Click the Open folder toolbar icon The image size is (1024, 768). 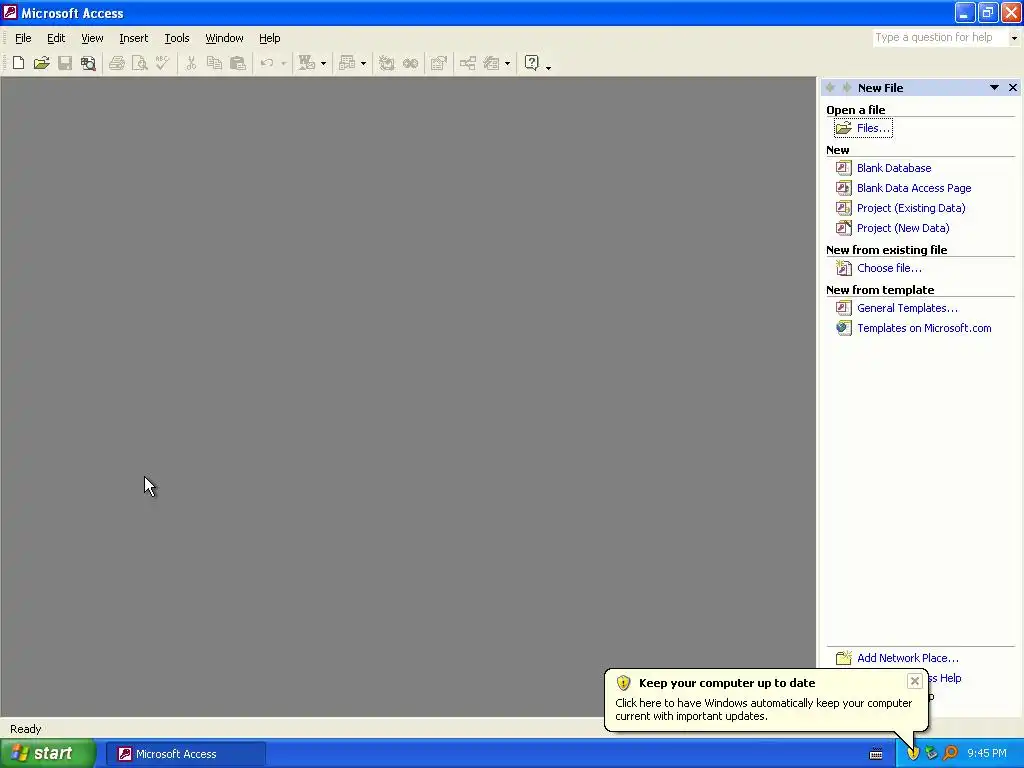[42, 63]
